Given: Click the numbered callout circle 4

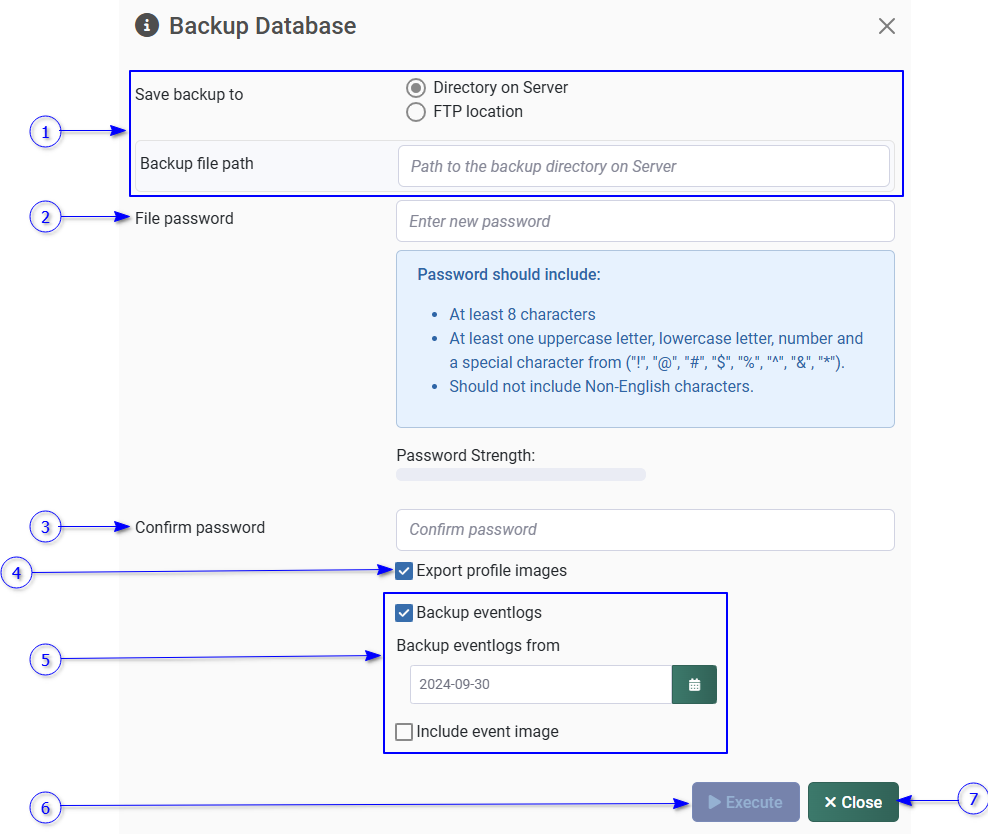Looking at the screenshot, I should pyautogui.click(x=17, y=574).
